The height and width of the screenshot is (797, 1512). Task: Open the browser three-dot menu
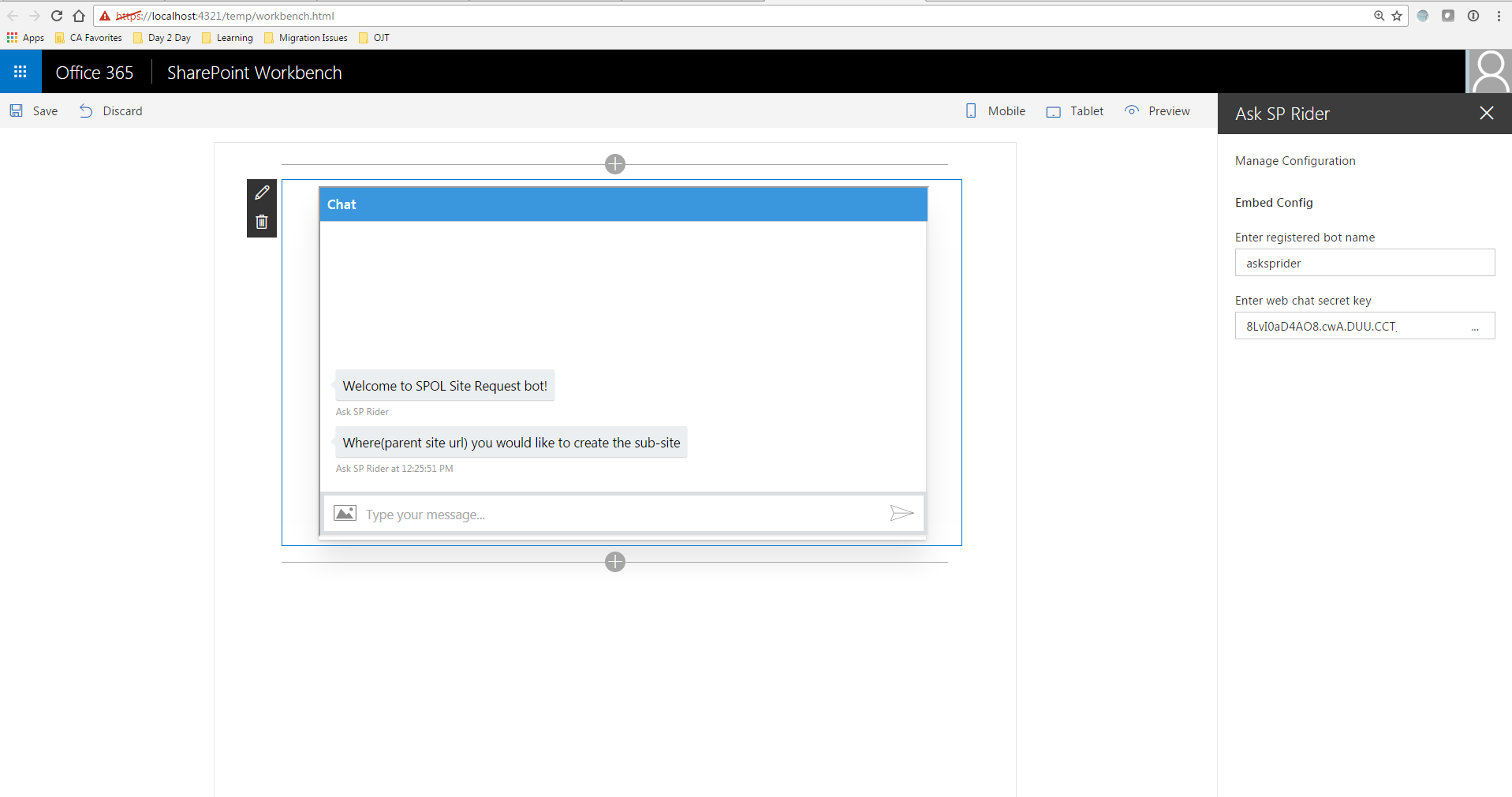point(1499,16)
